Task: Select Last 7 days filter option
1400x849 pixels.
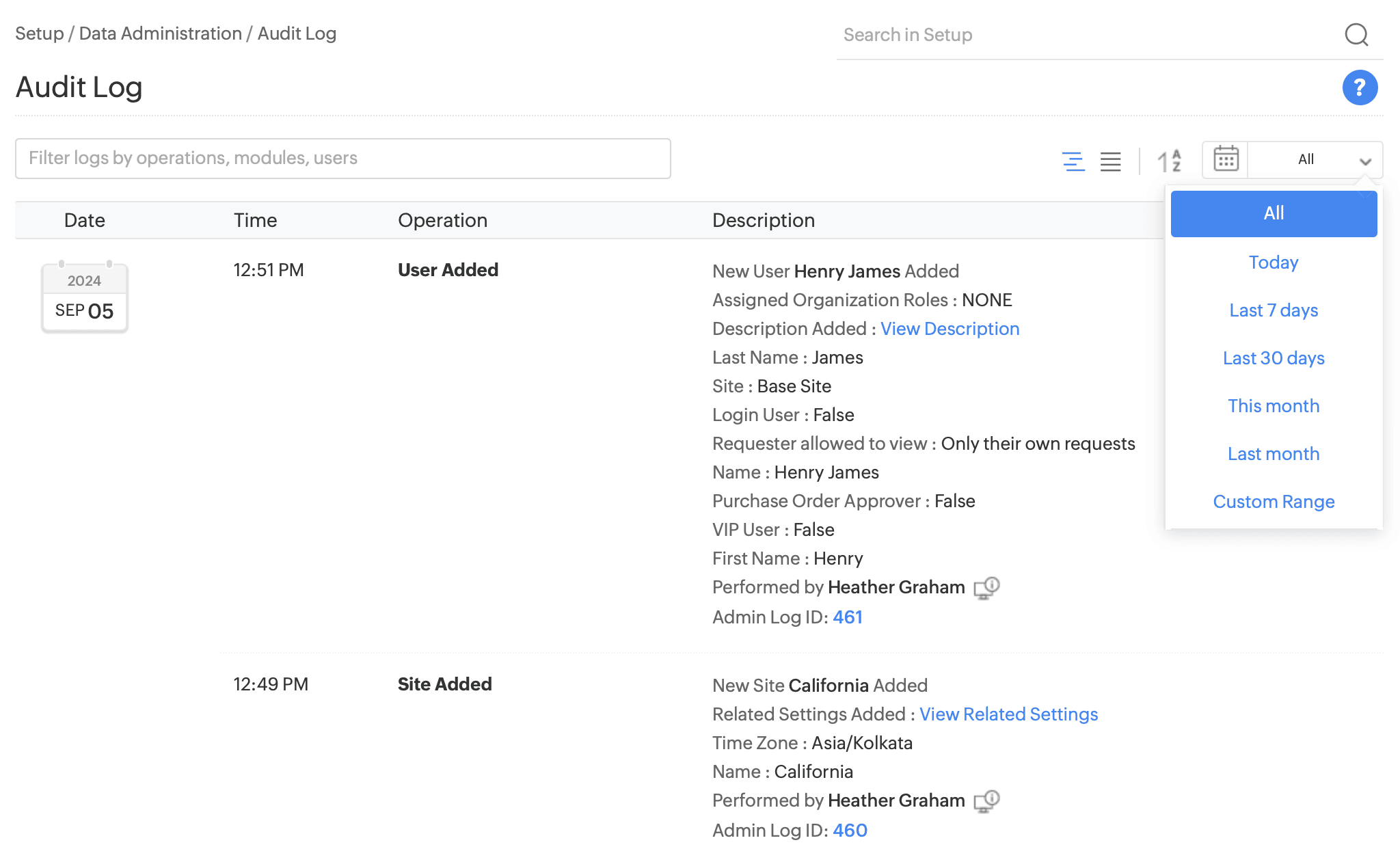Action: (1273, 310)
